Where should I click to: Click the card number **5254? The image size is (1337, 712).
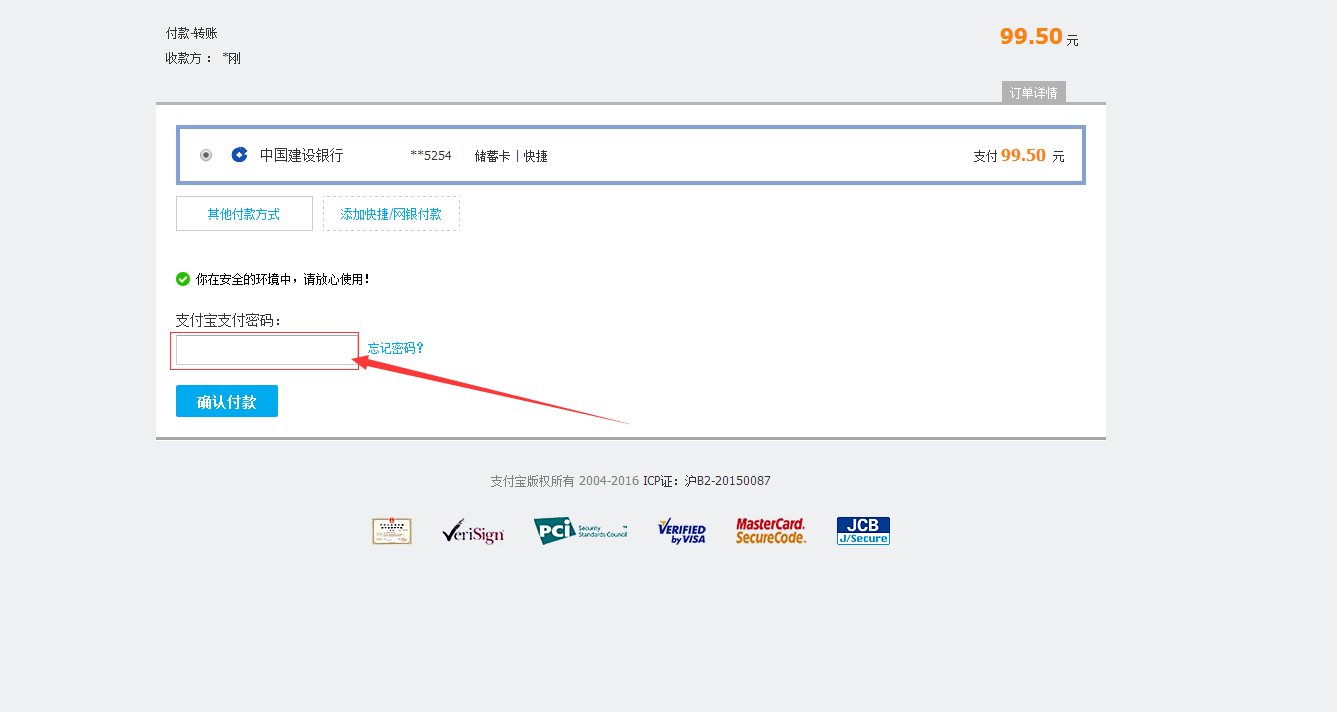431,155
